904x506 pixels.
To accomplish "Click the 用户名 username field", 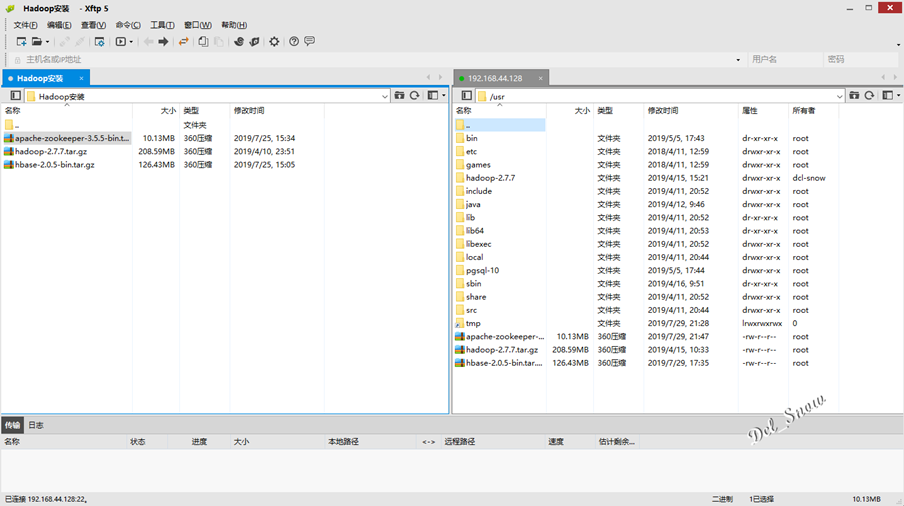I will [x=784, y=59].
